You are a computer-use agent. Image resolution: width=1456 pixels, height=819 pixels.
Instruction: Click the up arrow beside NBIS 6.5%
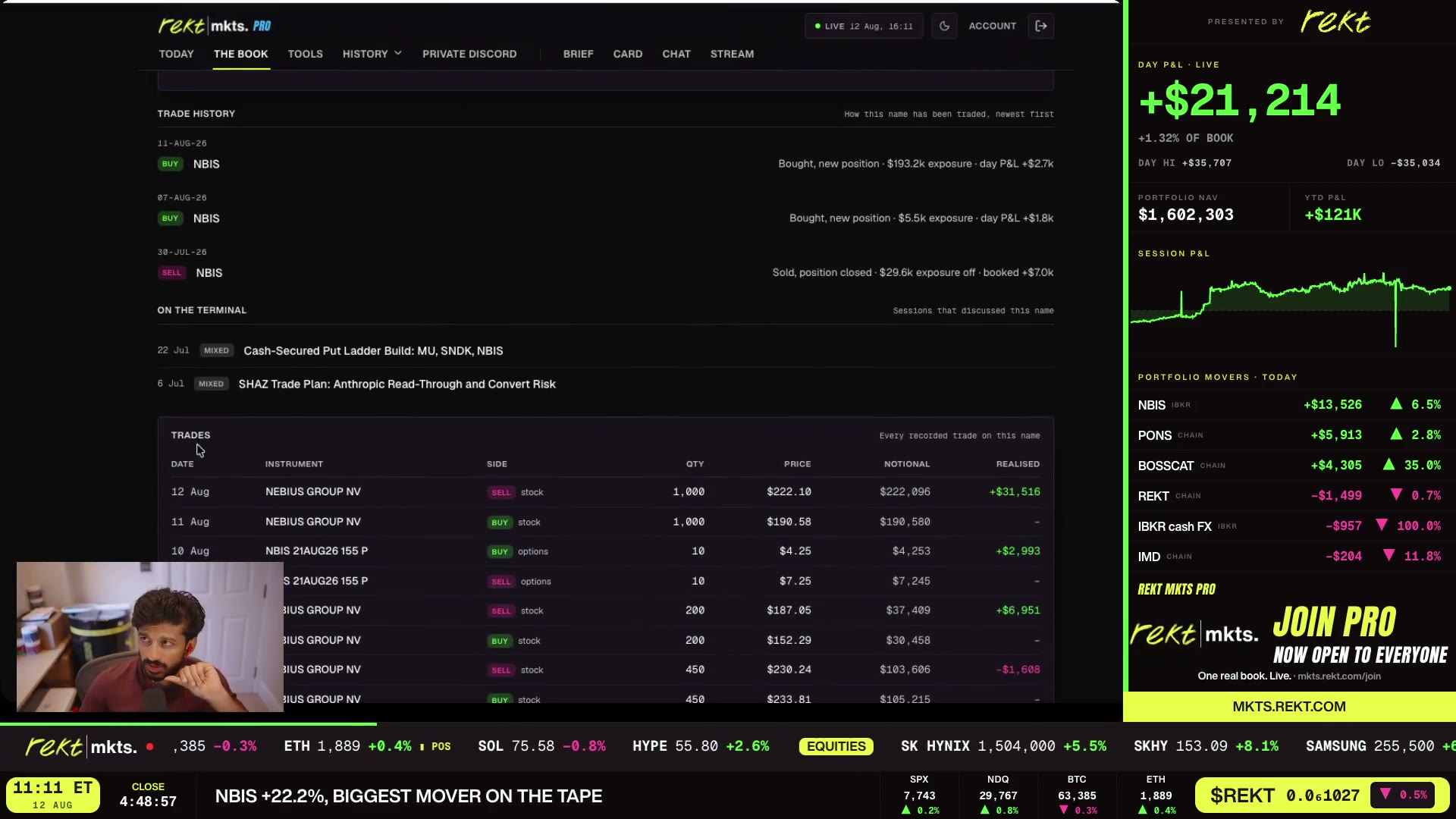[x=1396, y=404]
